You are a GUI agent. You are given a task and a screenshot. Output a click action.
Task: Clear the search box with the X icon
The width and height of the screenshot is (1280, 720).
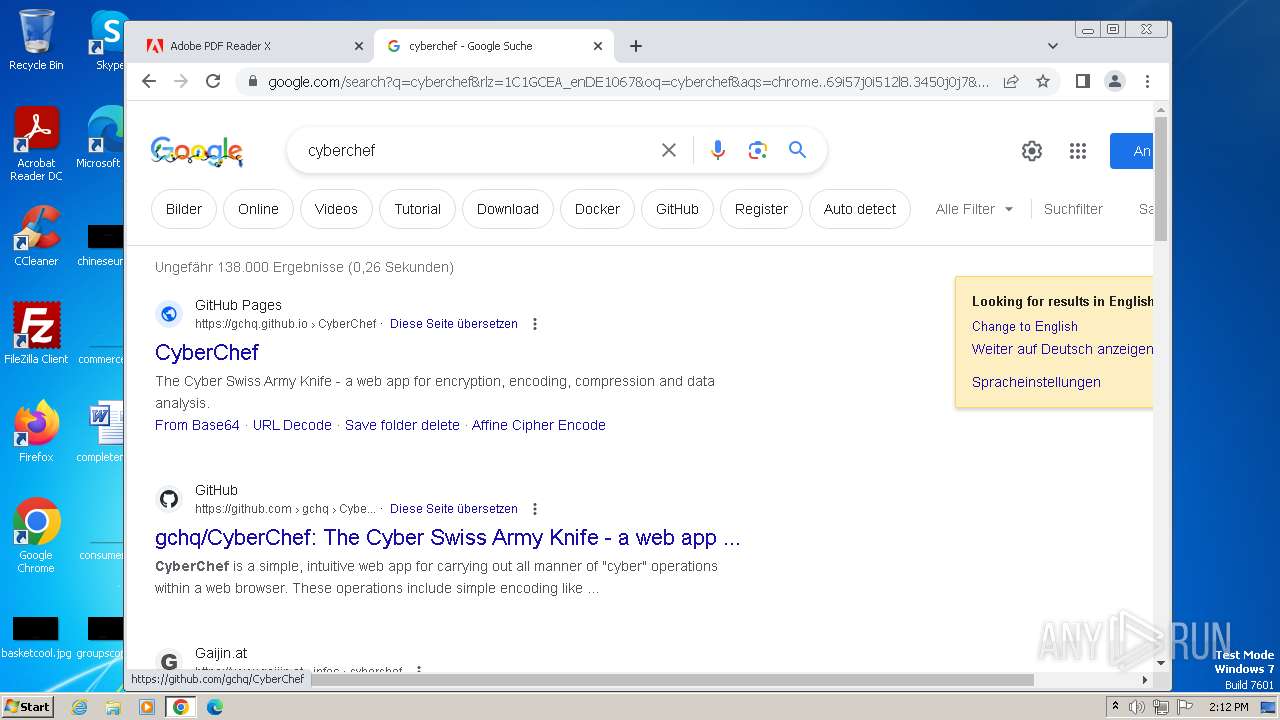(669, 150)
